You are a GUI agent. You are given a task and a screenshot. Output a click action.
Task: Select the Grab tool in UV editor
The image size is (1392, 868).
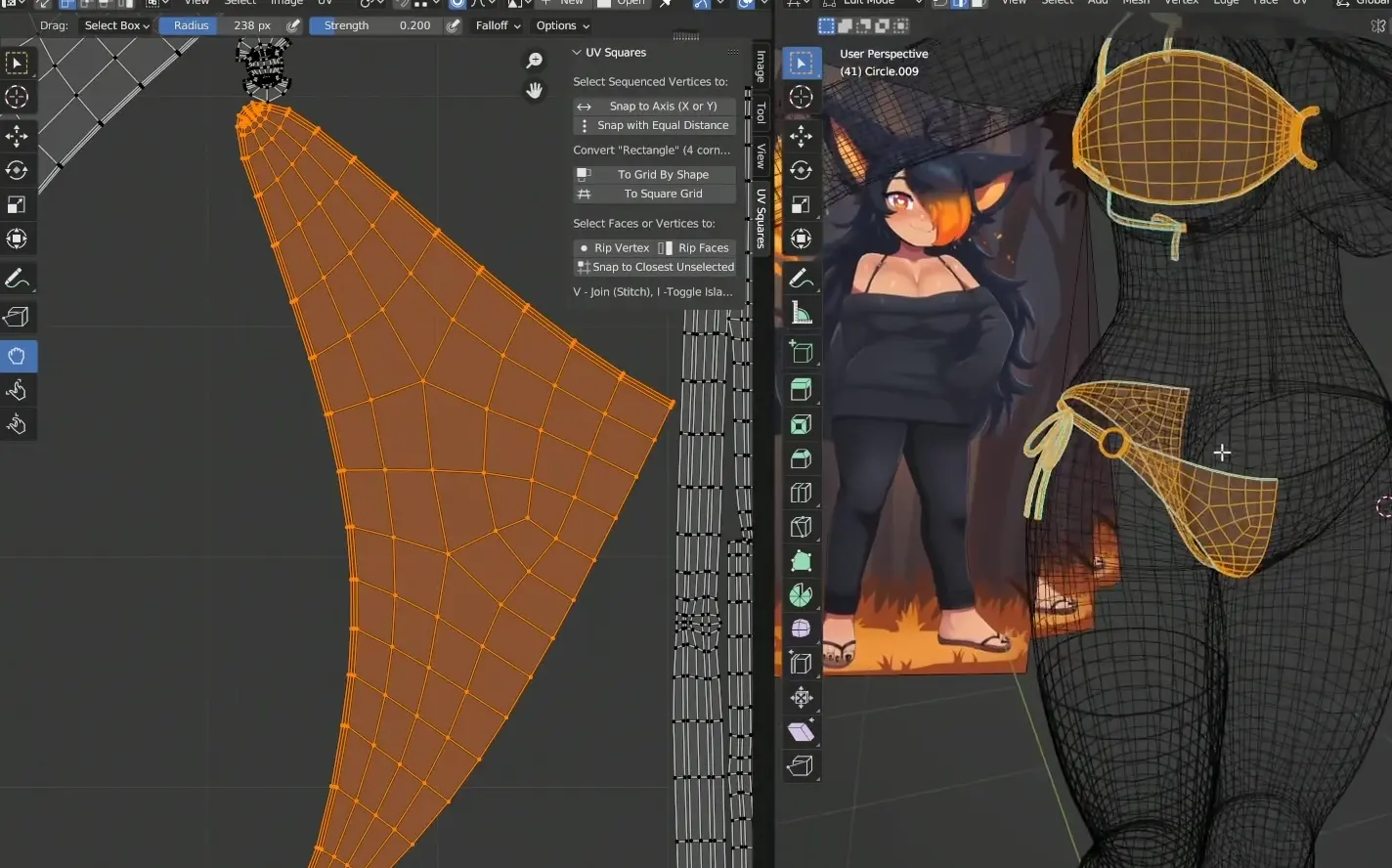[x=17, y=356]
